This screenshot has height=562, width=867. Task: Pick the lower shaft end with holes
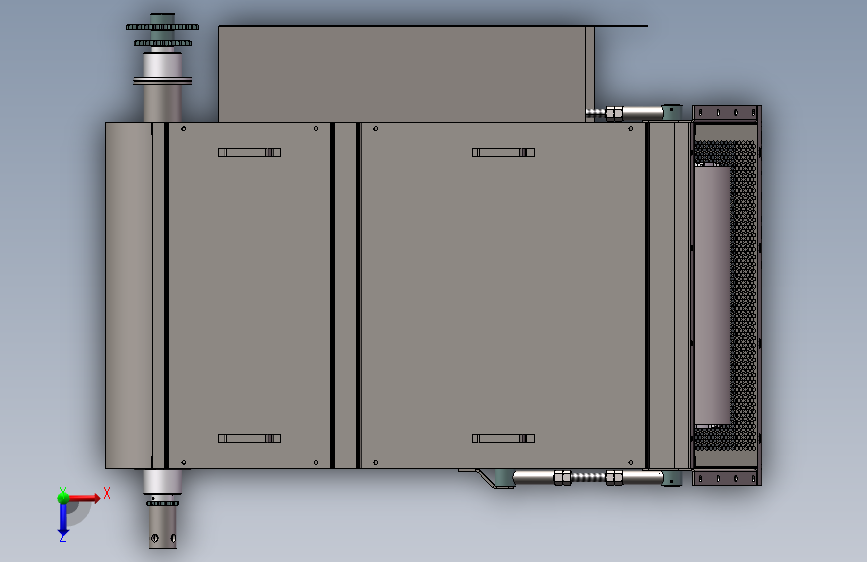[163, 528]
